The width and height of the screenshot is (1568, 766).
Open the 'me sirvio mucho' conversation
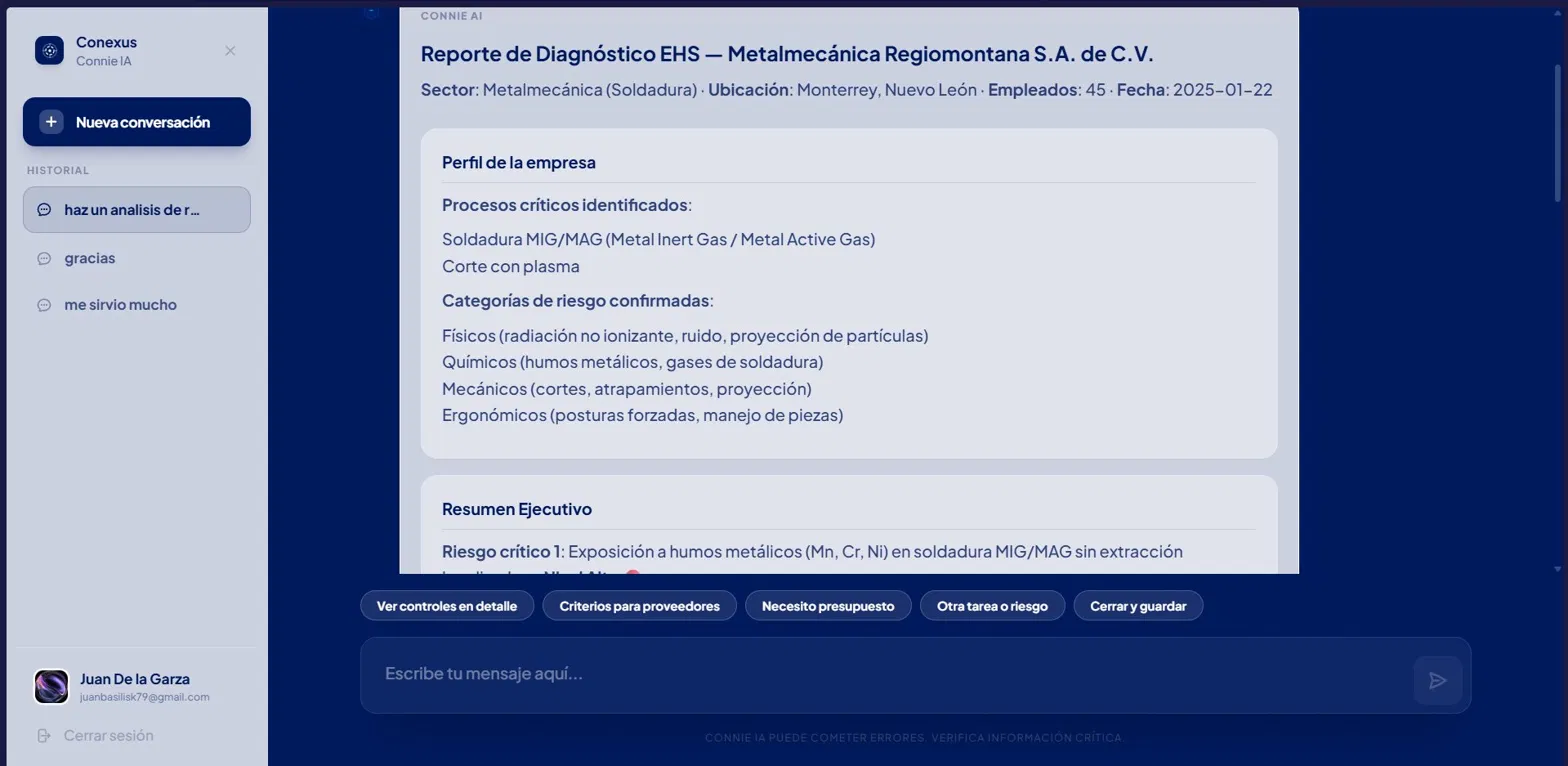coord(137,305)
